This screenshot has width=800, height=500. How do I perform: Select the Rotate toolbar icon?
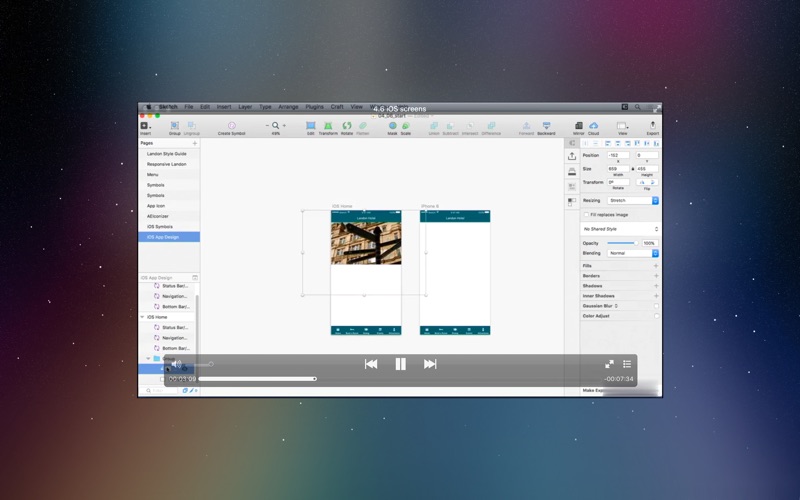[347, 128]
